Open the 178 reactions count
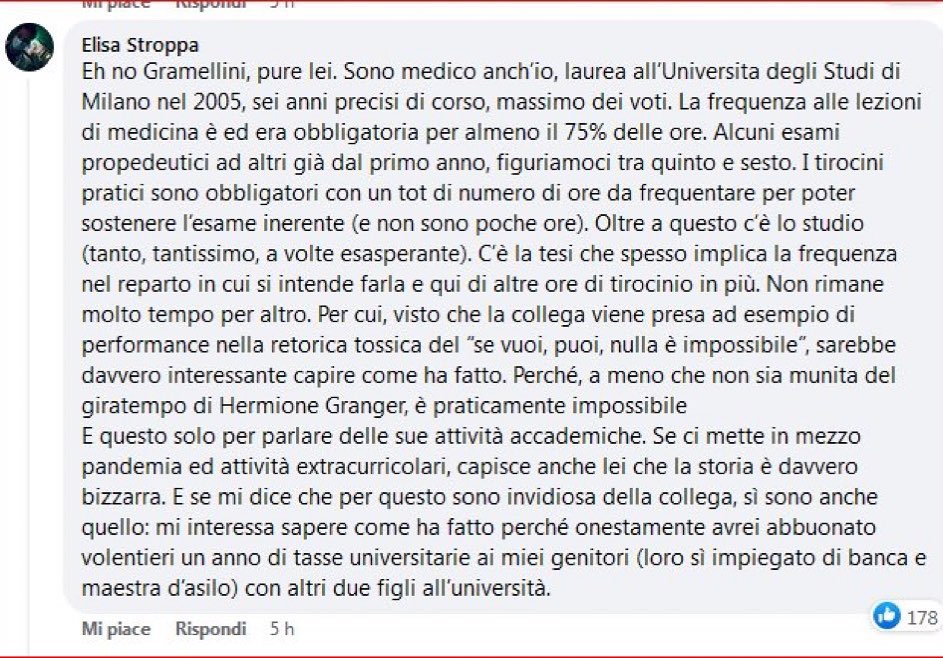 921,617
